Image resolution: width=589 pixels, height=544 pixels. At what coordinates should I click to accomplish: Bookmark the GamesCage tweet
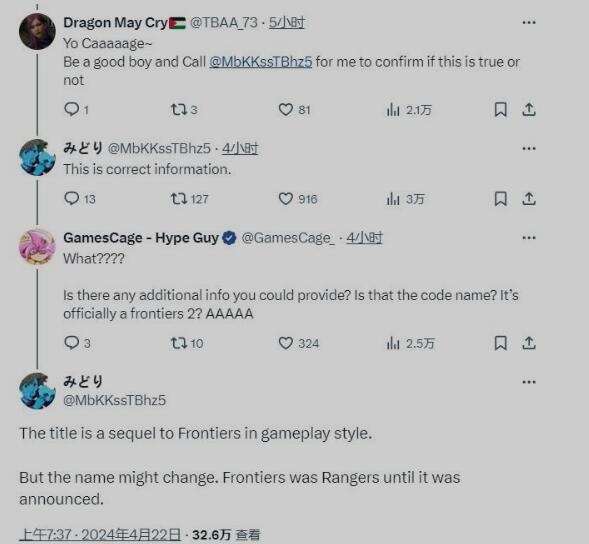[x=500, y=343]
